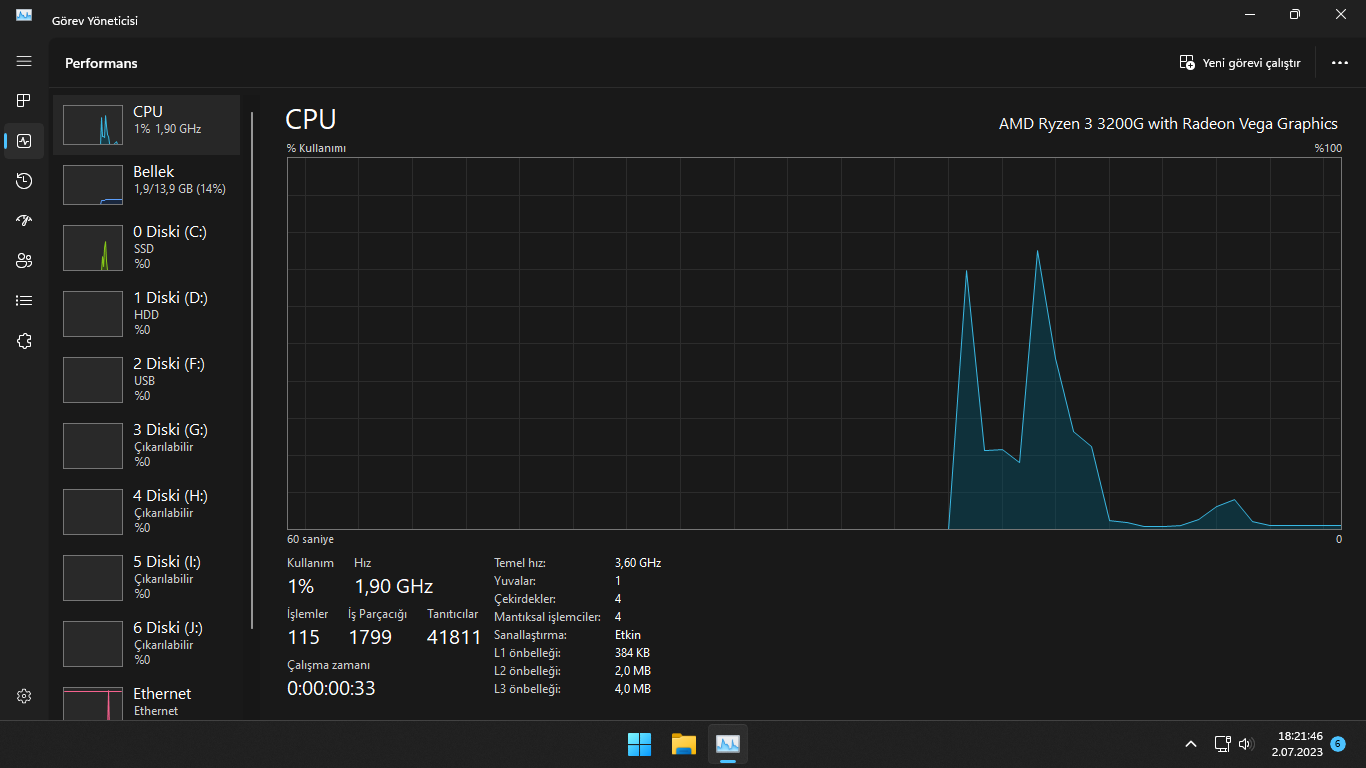Select 4 Diski (H:) entry
This screenshot has width=1366, height=768.
(x=146, y=511)
